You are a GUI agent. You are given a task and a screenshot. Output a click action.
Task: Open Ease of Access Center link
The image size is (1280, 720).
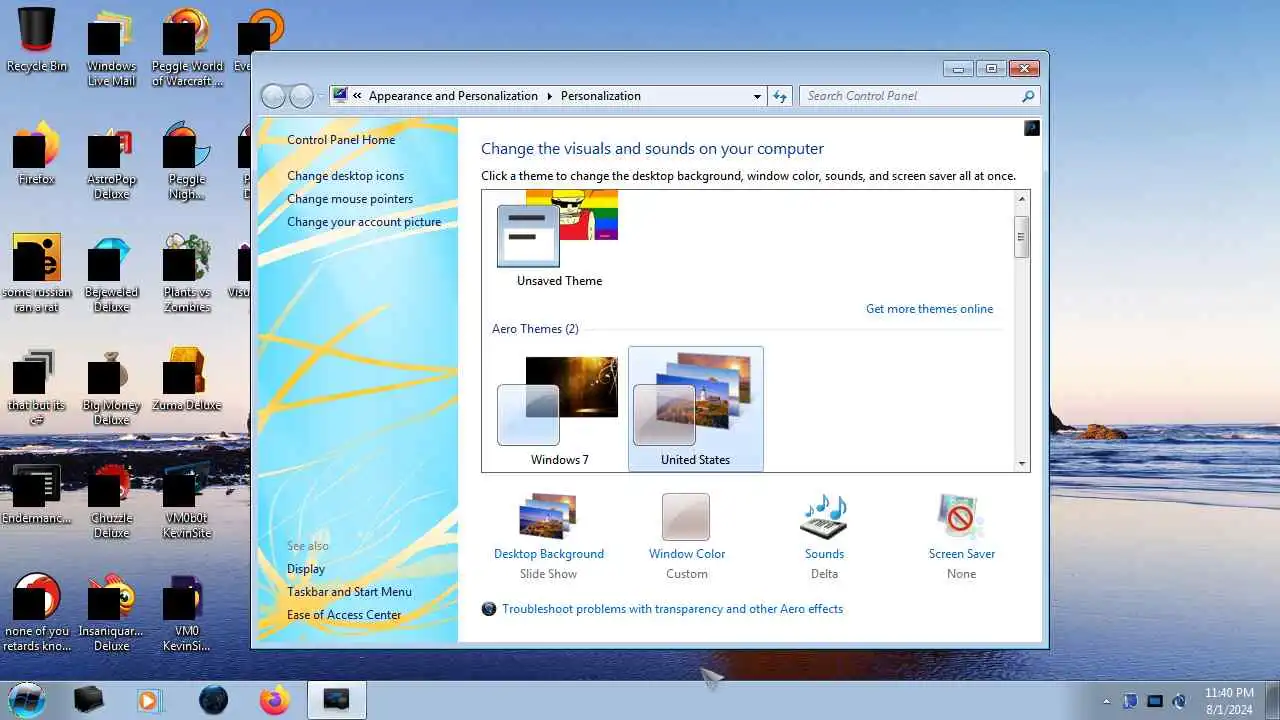(x=344, y=615)
